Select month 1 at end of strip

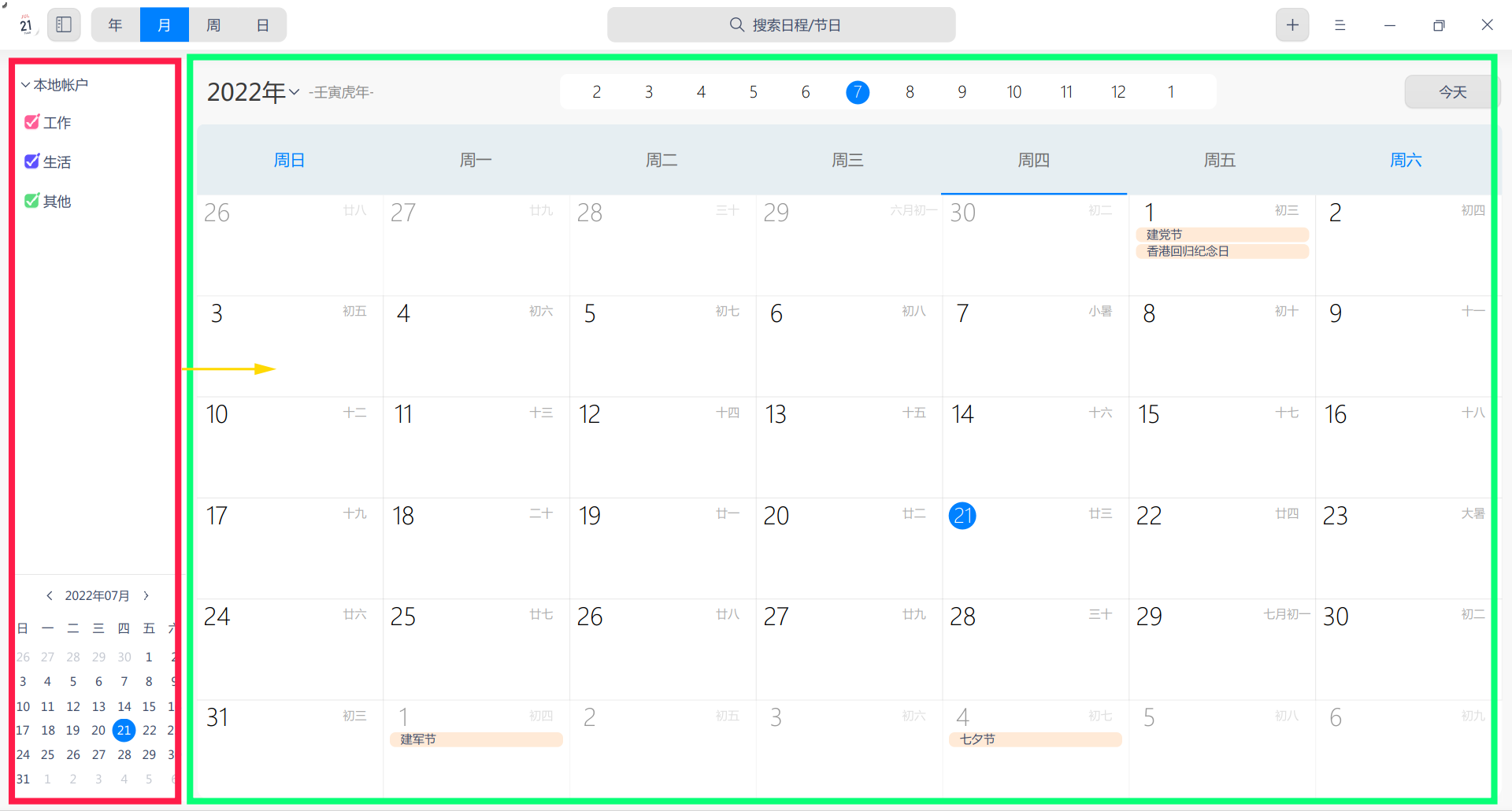point(1171,92)
